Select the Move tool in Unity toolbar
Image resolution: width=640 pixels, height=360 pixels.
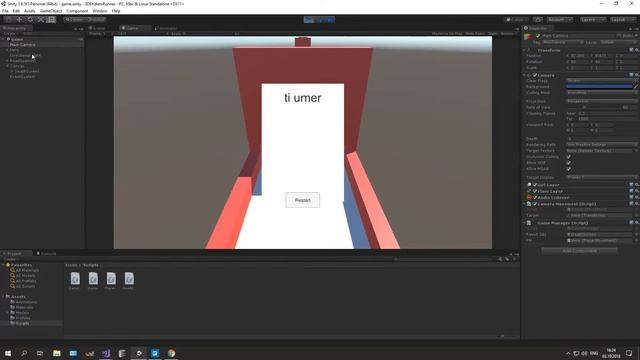tap(19, 19)
